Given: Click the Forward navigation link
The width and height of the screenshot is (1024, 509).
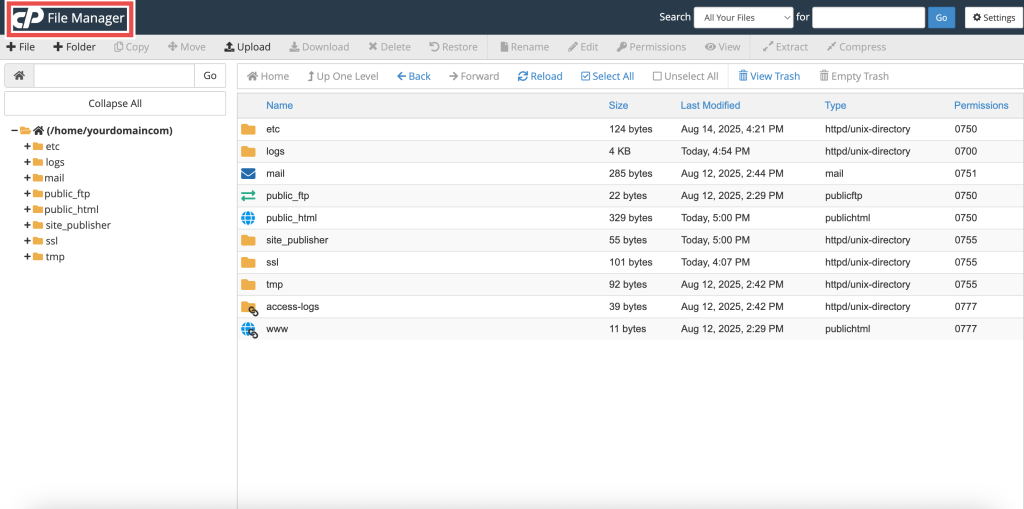Looking at the screenshot, I should (x=474, y=76).
